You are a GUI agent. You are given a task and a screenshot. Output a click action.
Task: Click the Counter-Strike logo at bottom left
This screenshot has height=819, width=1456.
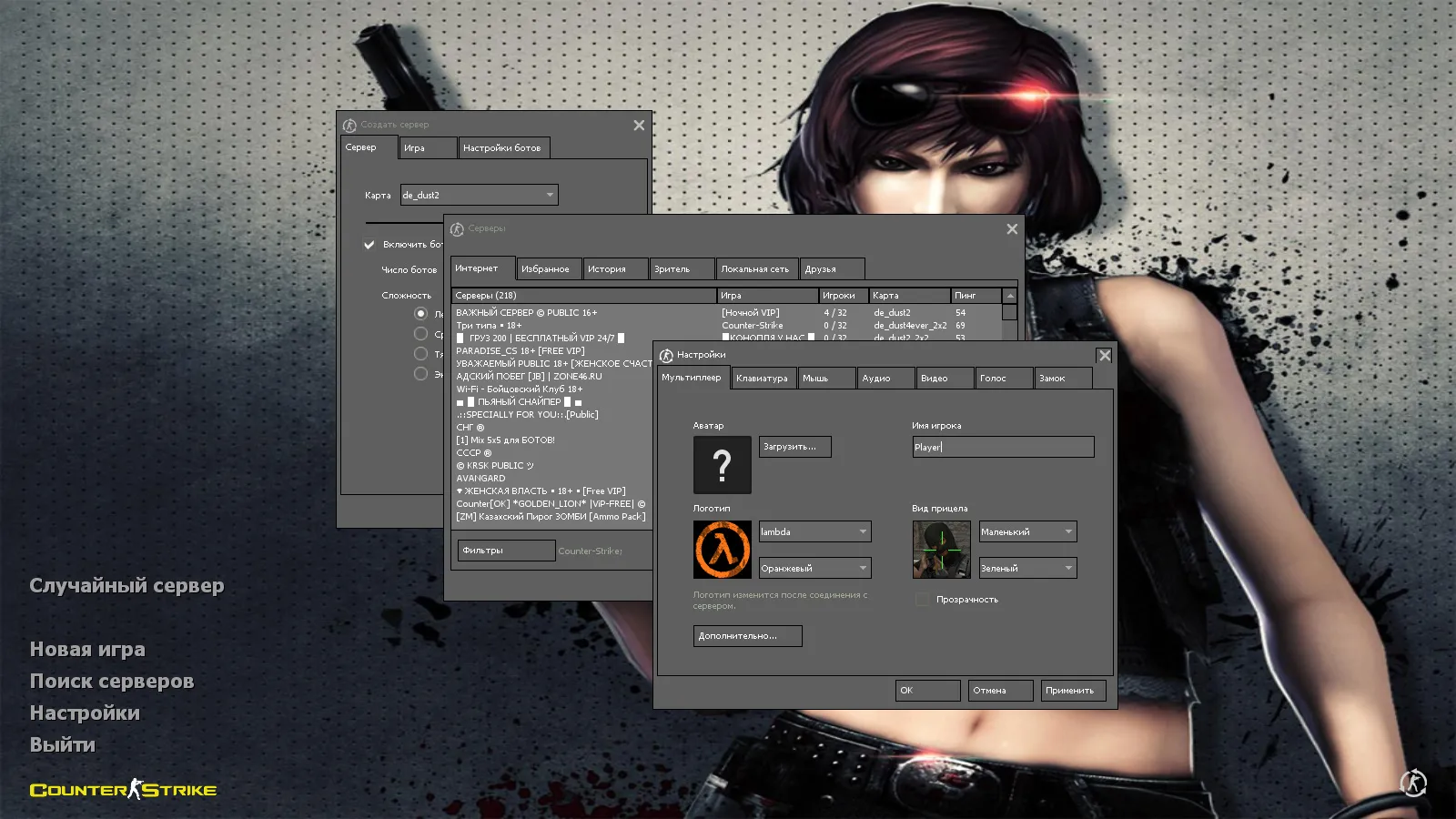[123, 789]
